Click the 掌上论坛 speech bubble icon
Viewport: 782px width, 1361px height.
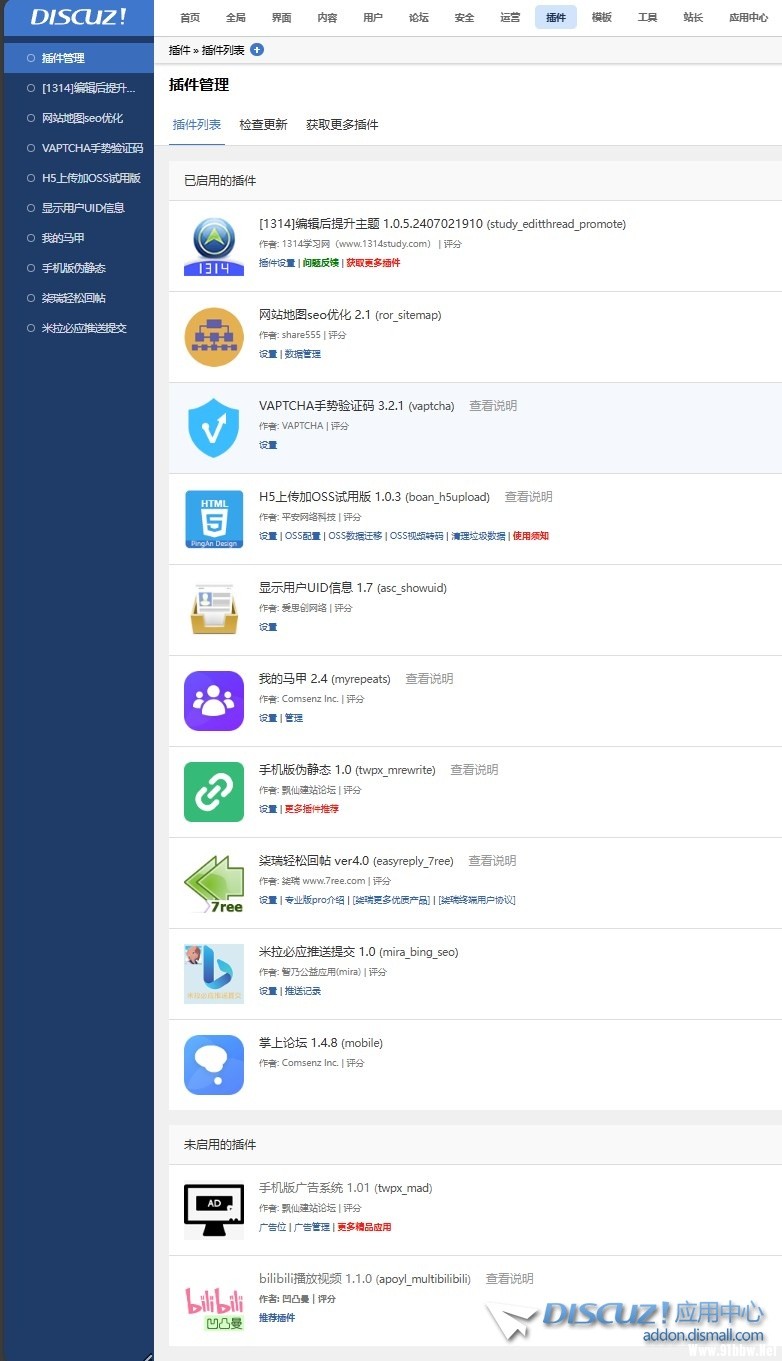(214, 1065)
